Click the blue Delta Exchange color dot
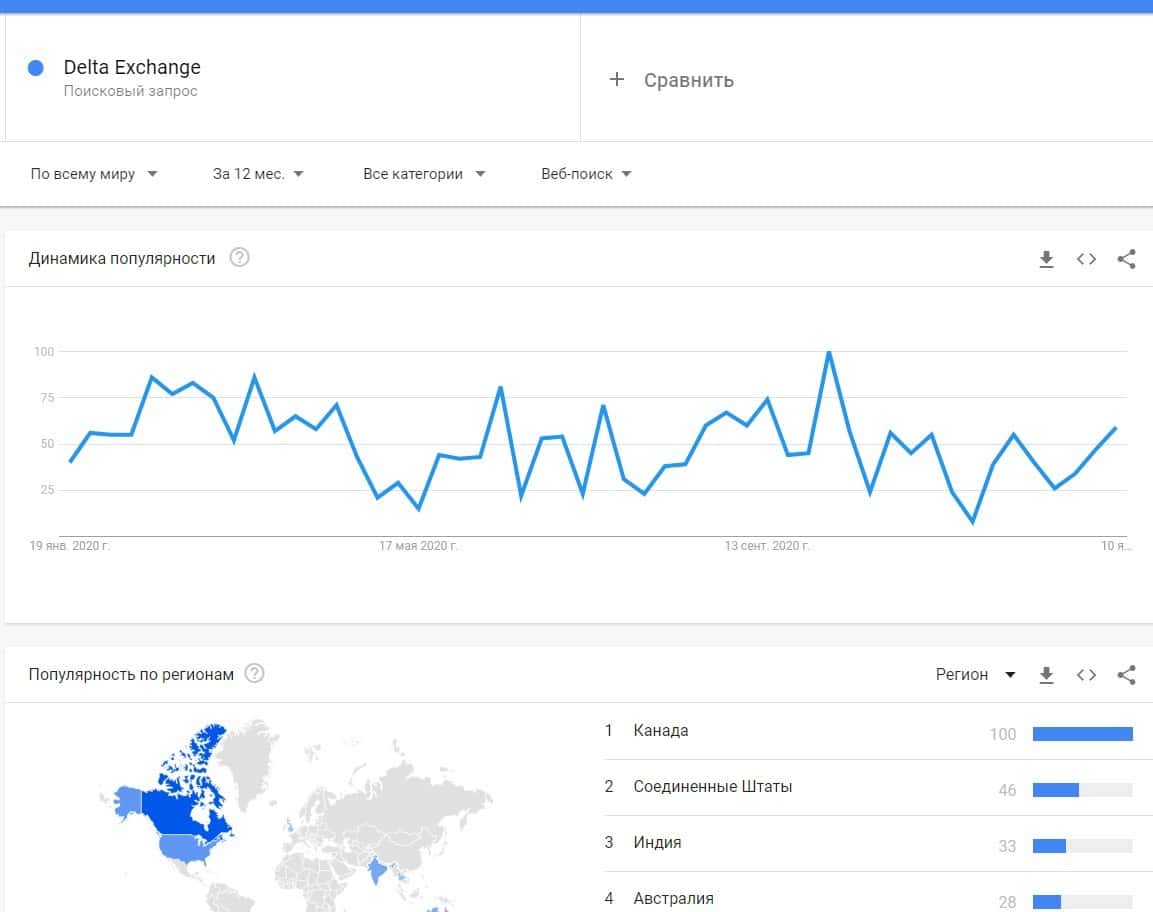This screenshot has width=1153, height=912. click(x=36, y=68)
